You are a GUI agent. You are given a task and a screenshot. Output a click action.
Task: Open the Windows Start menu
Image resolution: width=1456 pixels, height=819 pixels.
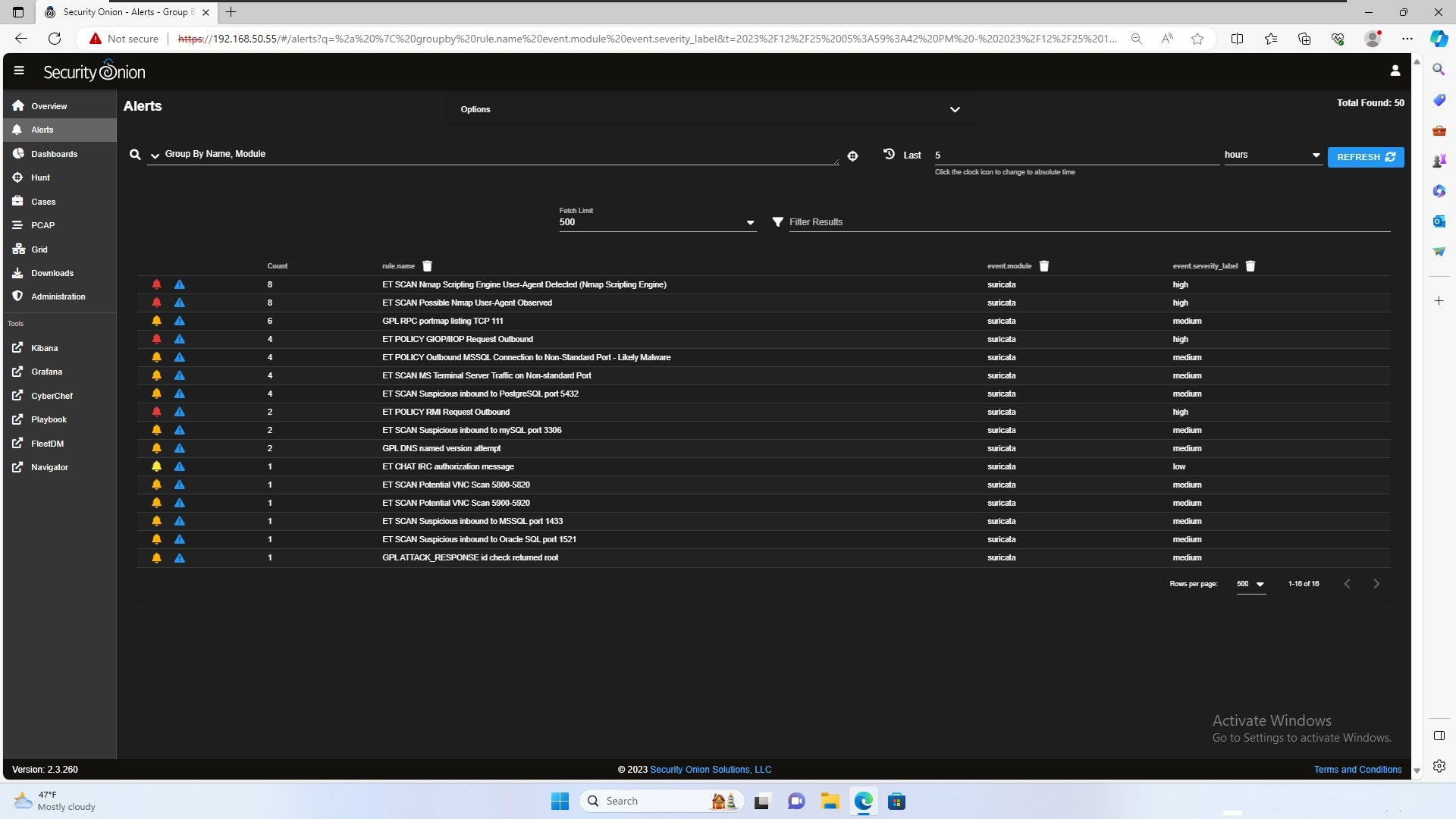tap(560, 802)
